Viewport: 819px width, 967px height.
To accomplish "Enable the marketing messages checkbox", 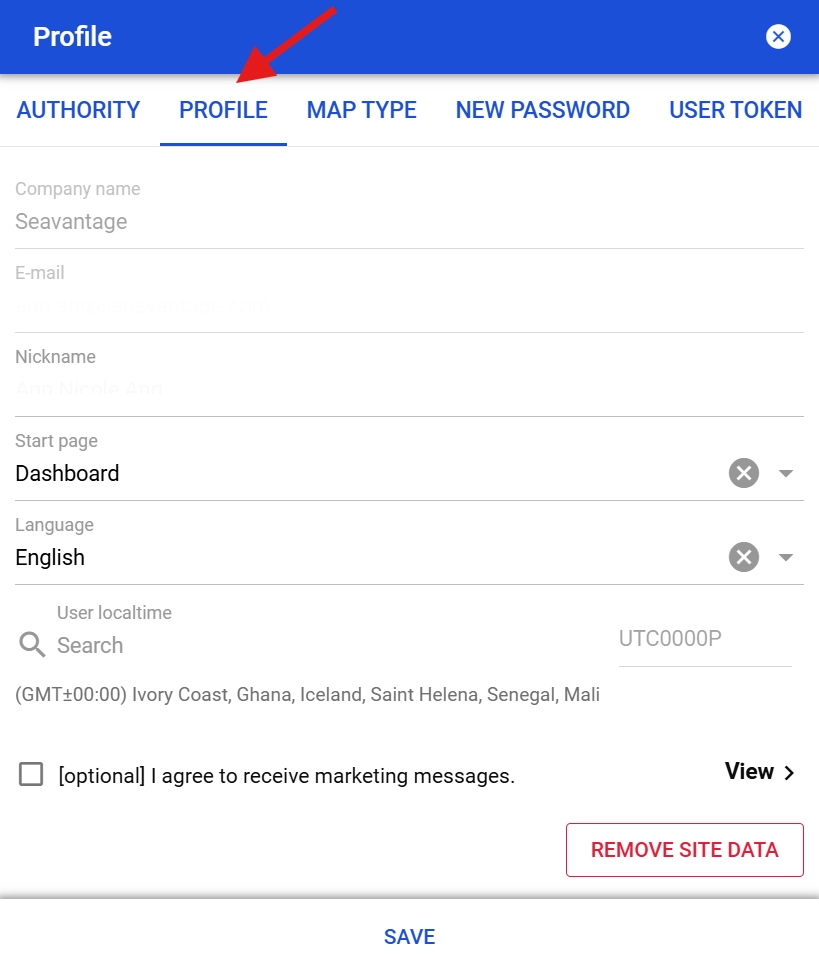I will pyautogui.click(x=31, y=774).
